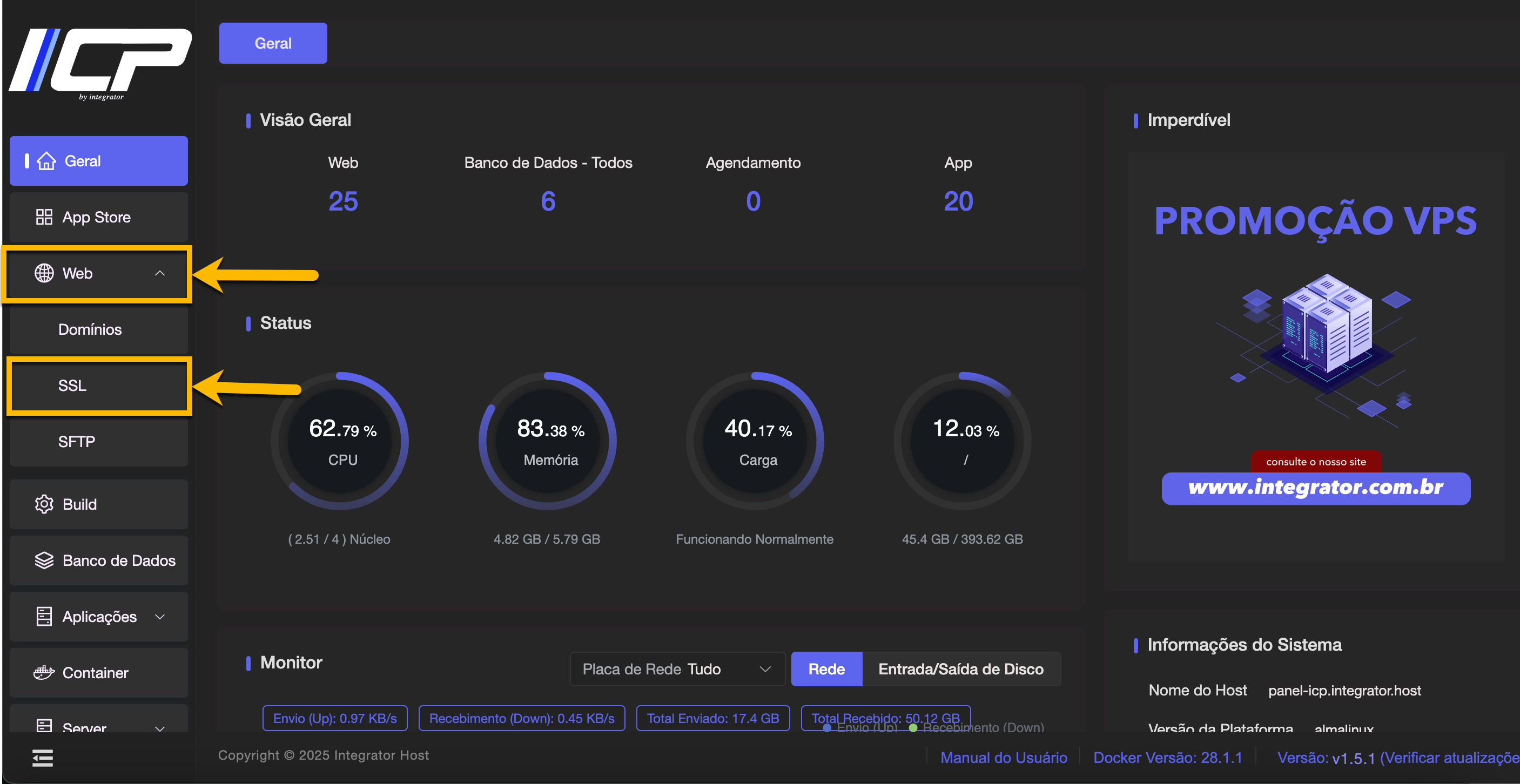Toggle Envio (Up) chart legend

coord(860,728)
